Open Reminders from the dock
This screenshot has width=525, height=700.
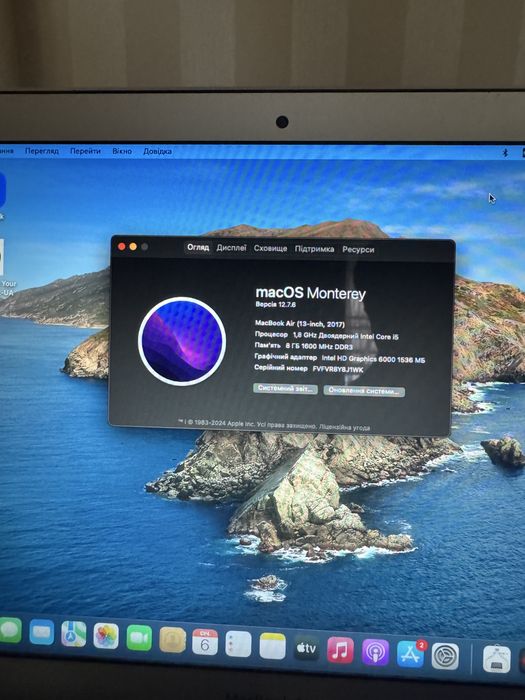click(x=238, y=644)
